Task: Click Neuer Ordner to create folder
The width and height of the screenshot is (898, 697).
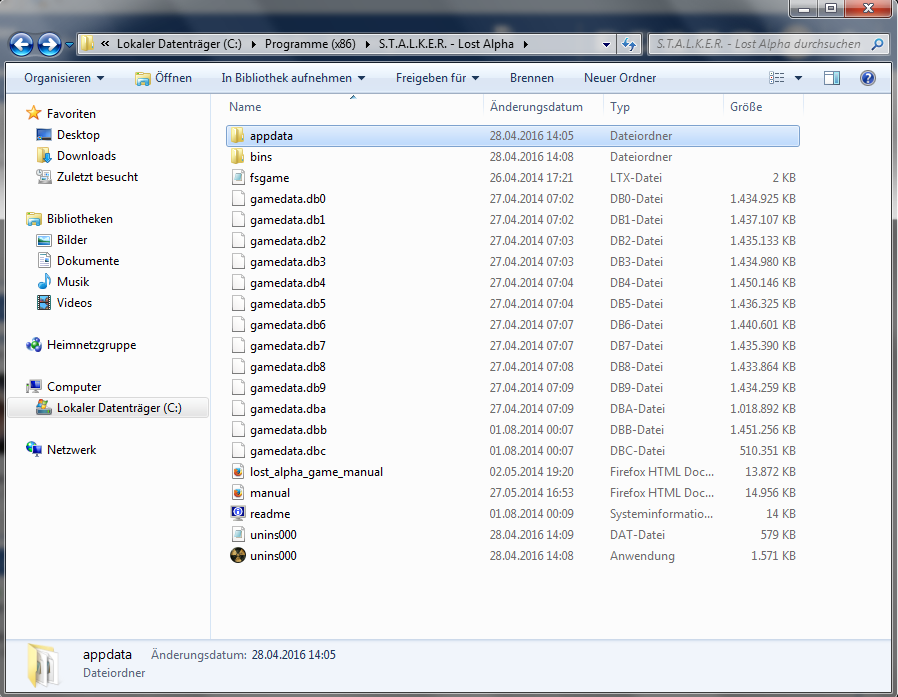Action: point(620,78)
